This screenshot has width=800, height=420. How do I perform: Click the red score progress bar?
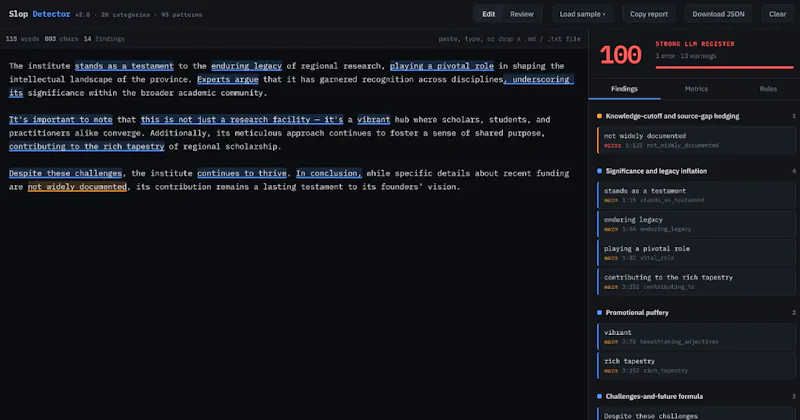[x=724, y=67]
